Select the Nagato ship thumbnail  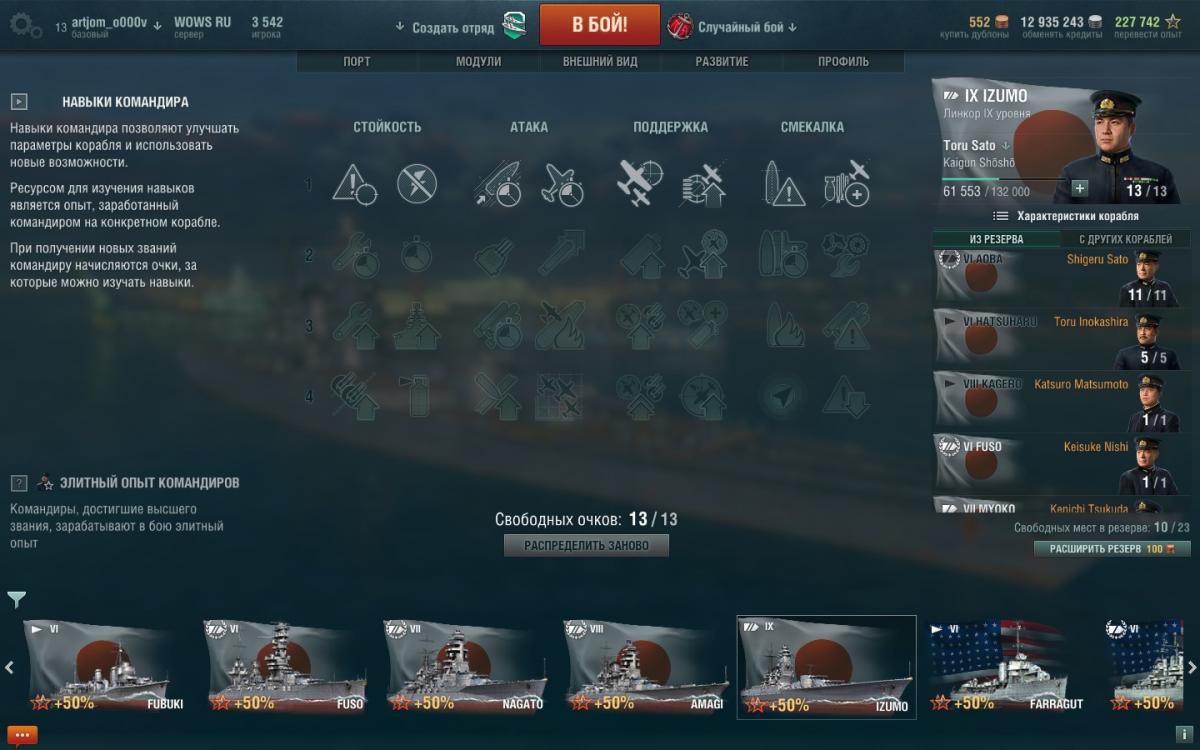[x=465, y=667]
